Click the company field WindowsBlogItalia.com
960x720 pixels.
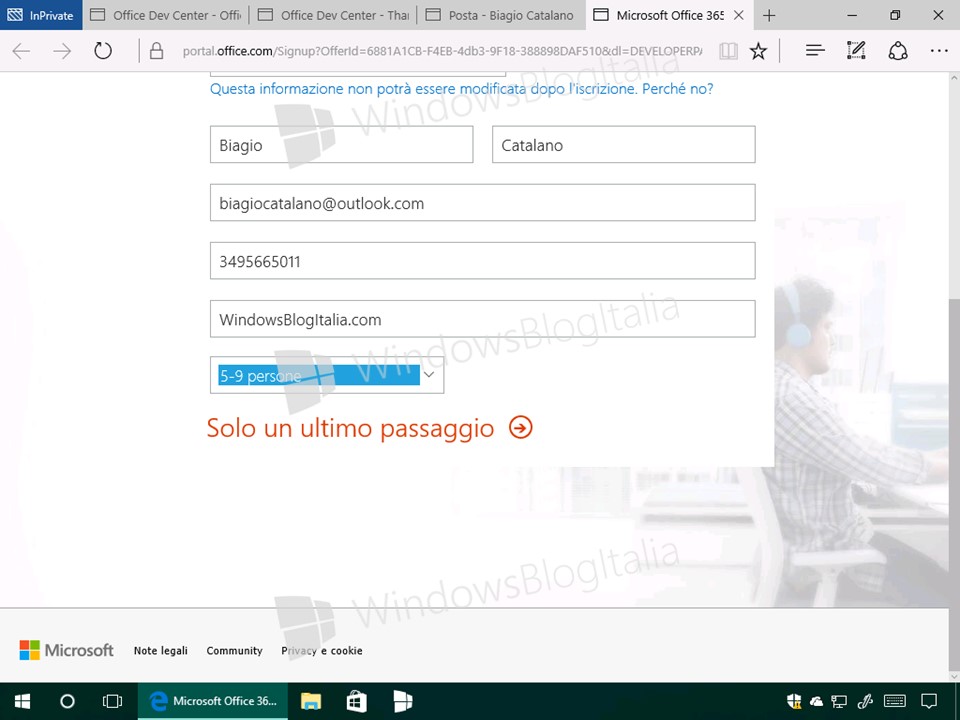point(482,319)
